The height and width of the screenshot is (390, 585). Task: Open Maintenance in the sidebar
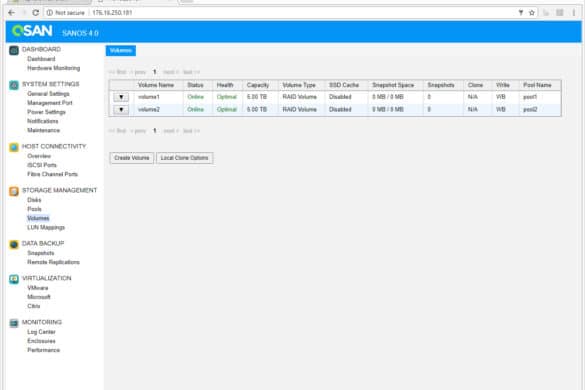43,130
